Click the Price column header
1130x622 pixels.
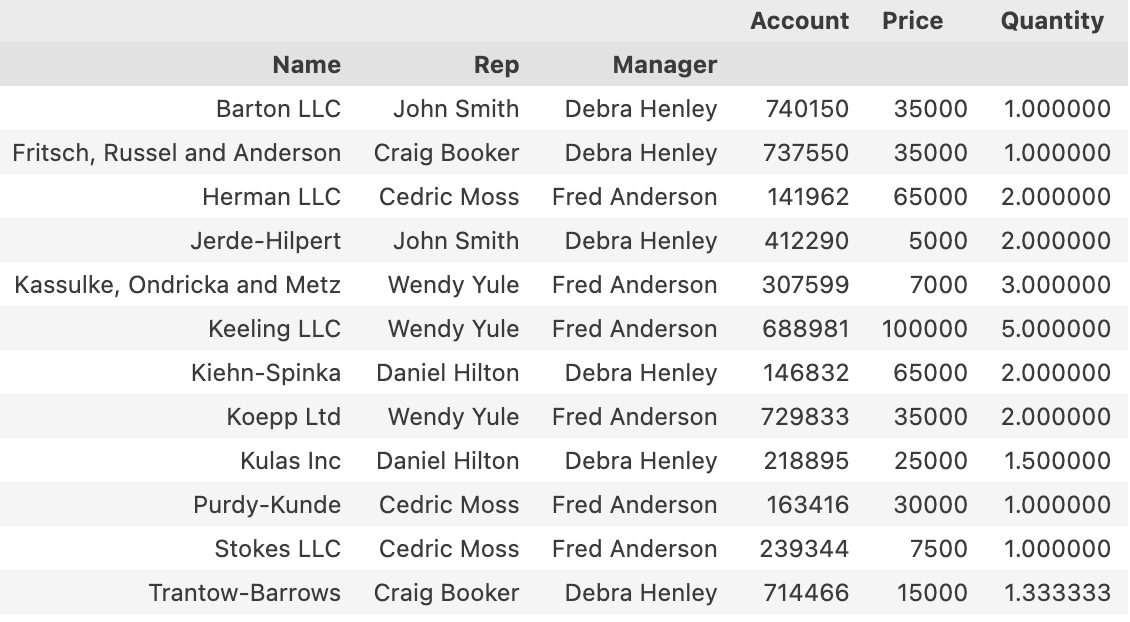(x=912, y=21)
